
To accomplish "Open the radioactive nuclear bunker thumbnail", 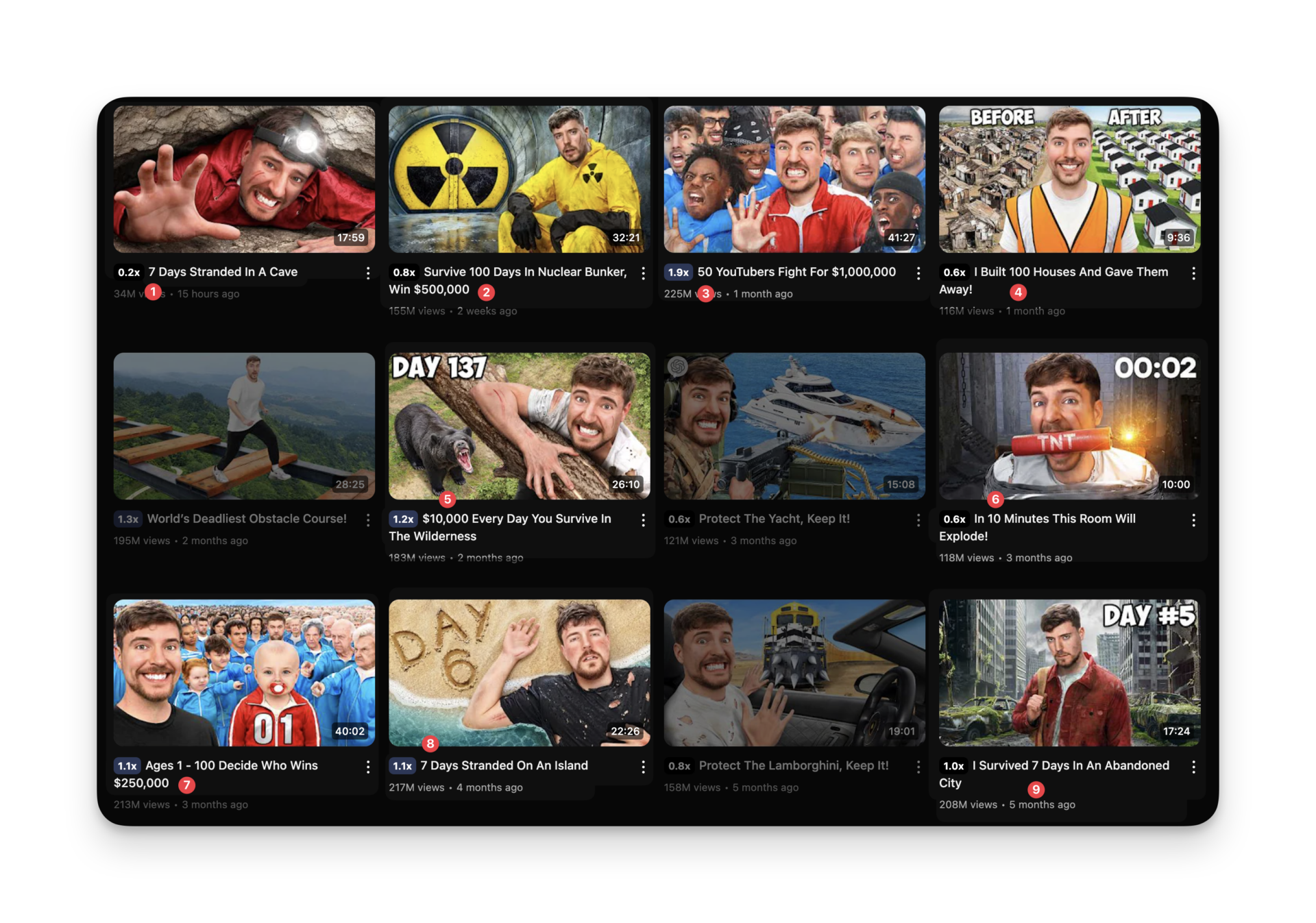I will tap(519, 179).
